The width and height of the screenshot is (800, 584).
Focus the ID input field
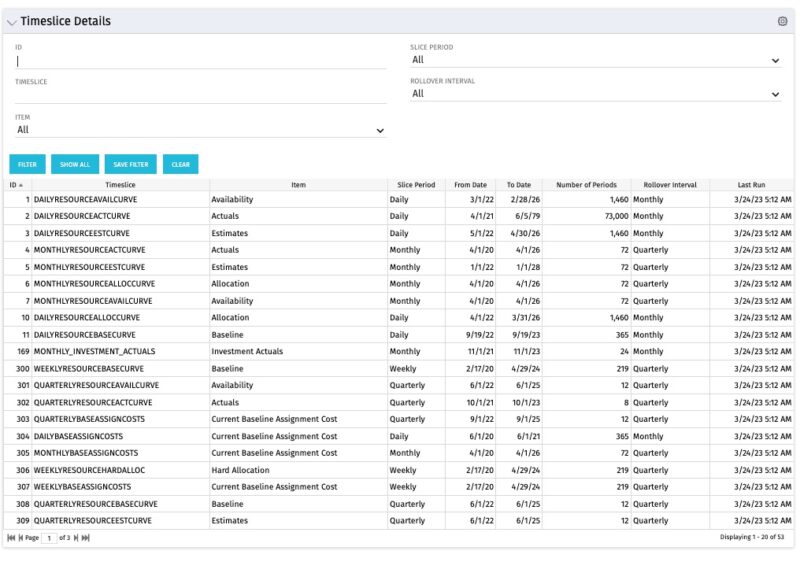pyautogui.click(x=201, y=61)
